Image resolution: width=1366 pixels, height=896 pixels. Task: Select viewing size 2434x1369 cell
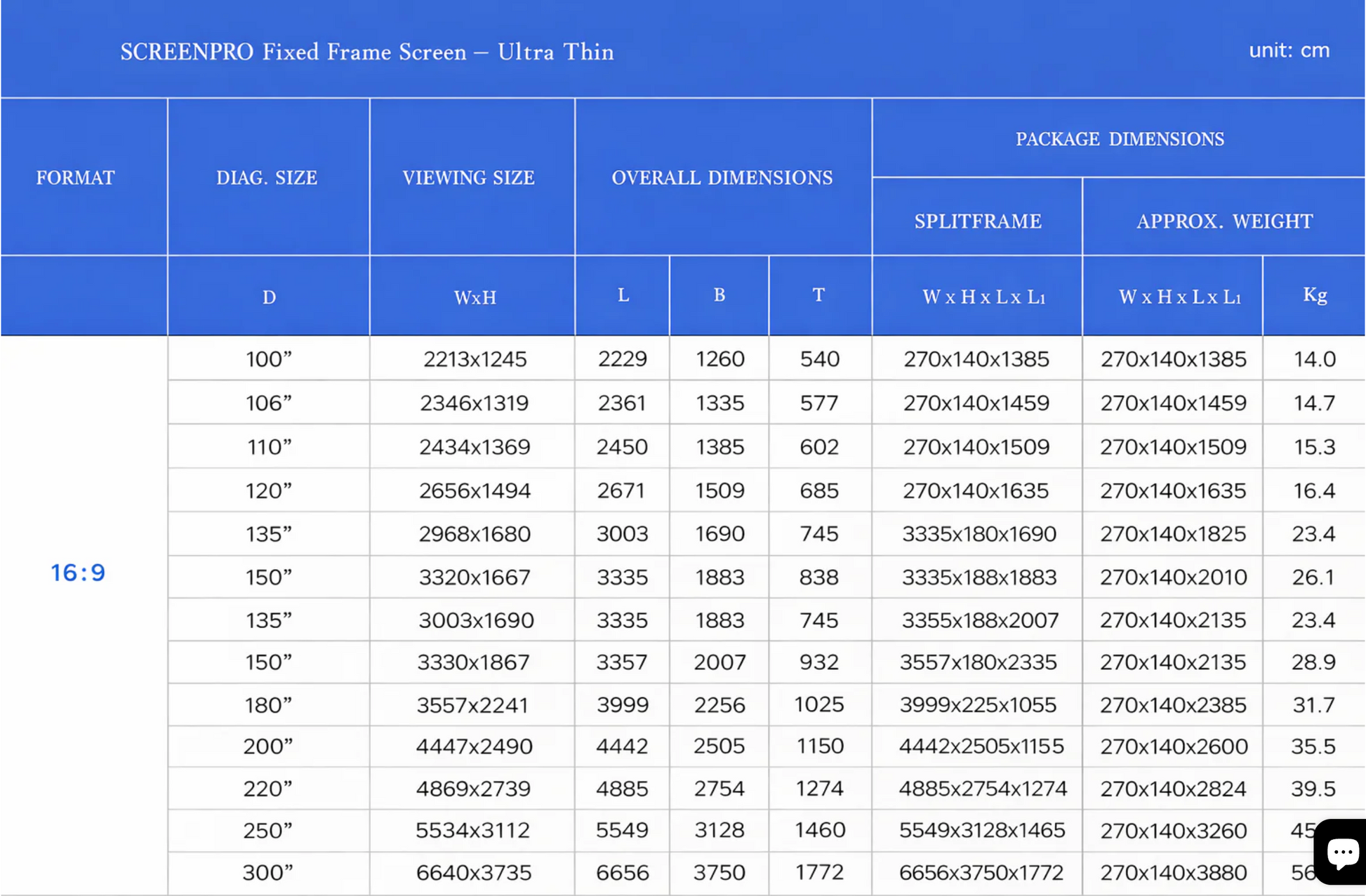tap(475, 447)
